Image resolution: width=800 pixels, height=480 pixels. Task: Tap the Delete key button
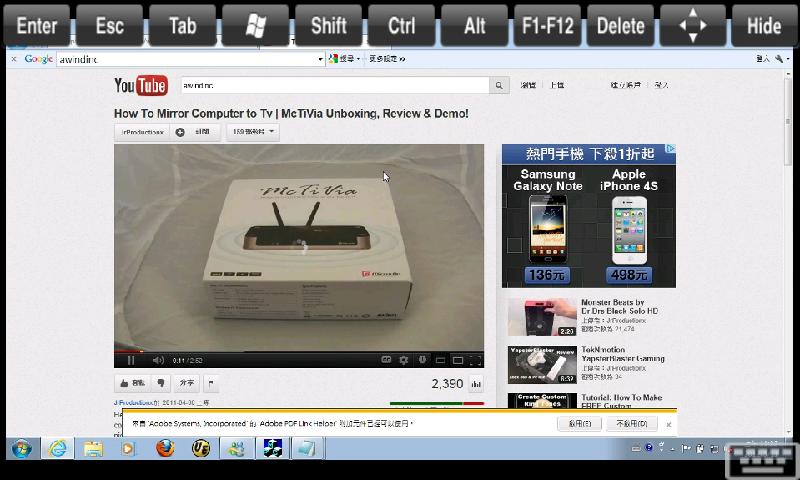tap(620, 25)
